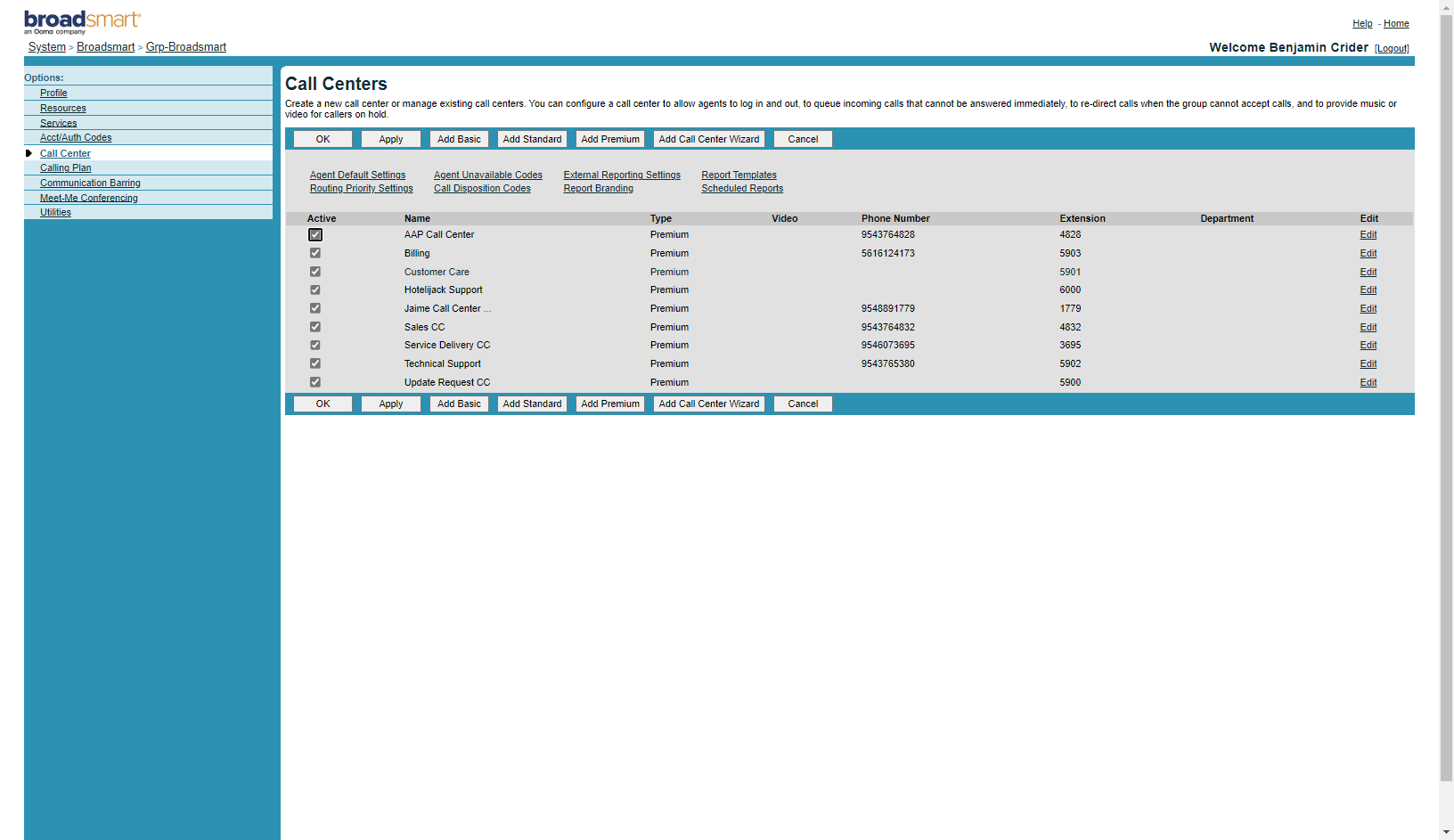
Task: Edit the Billing call center
Action: (x=1368, y=253)
